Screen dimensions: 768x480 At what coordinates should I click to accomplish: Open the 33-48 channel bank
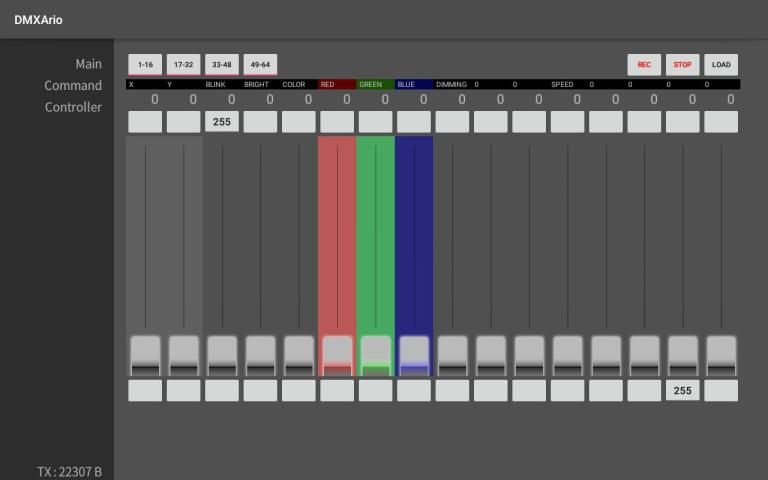(221, 65)
